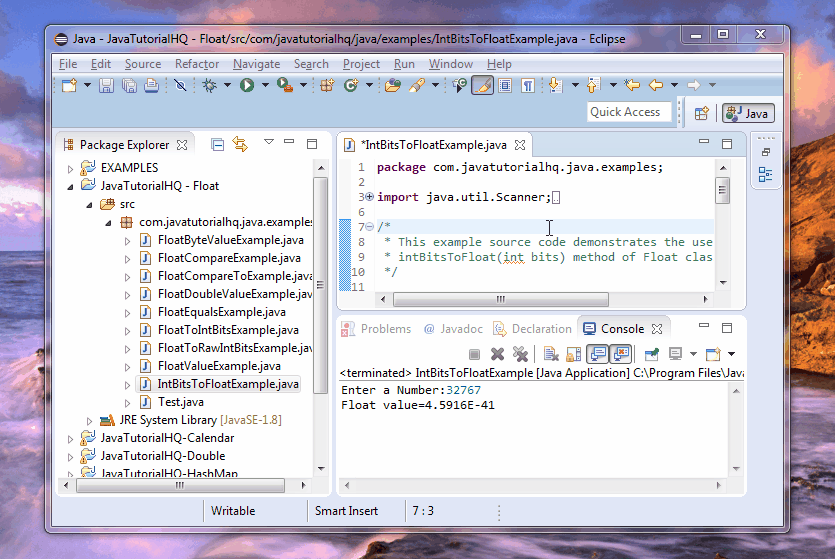835x559 pixels.
Task: Switch to the Declaration tab
Action: [x=533, y=329]
